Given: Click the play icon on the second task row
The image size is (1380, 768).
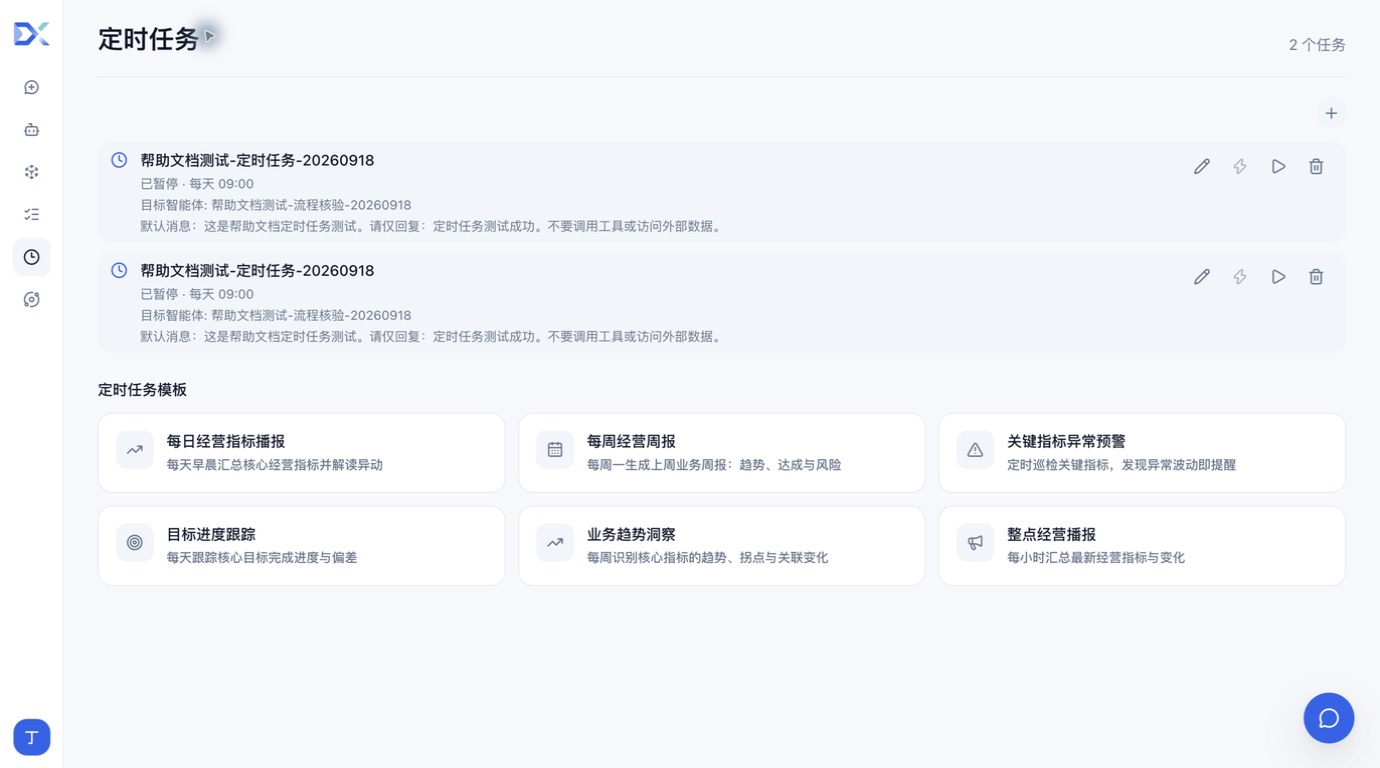Looking at the screenshot, I should point(1278,277).
